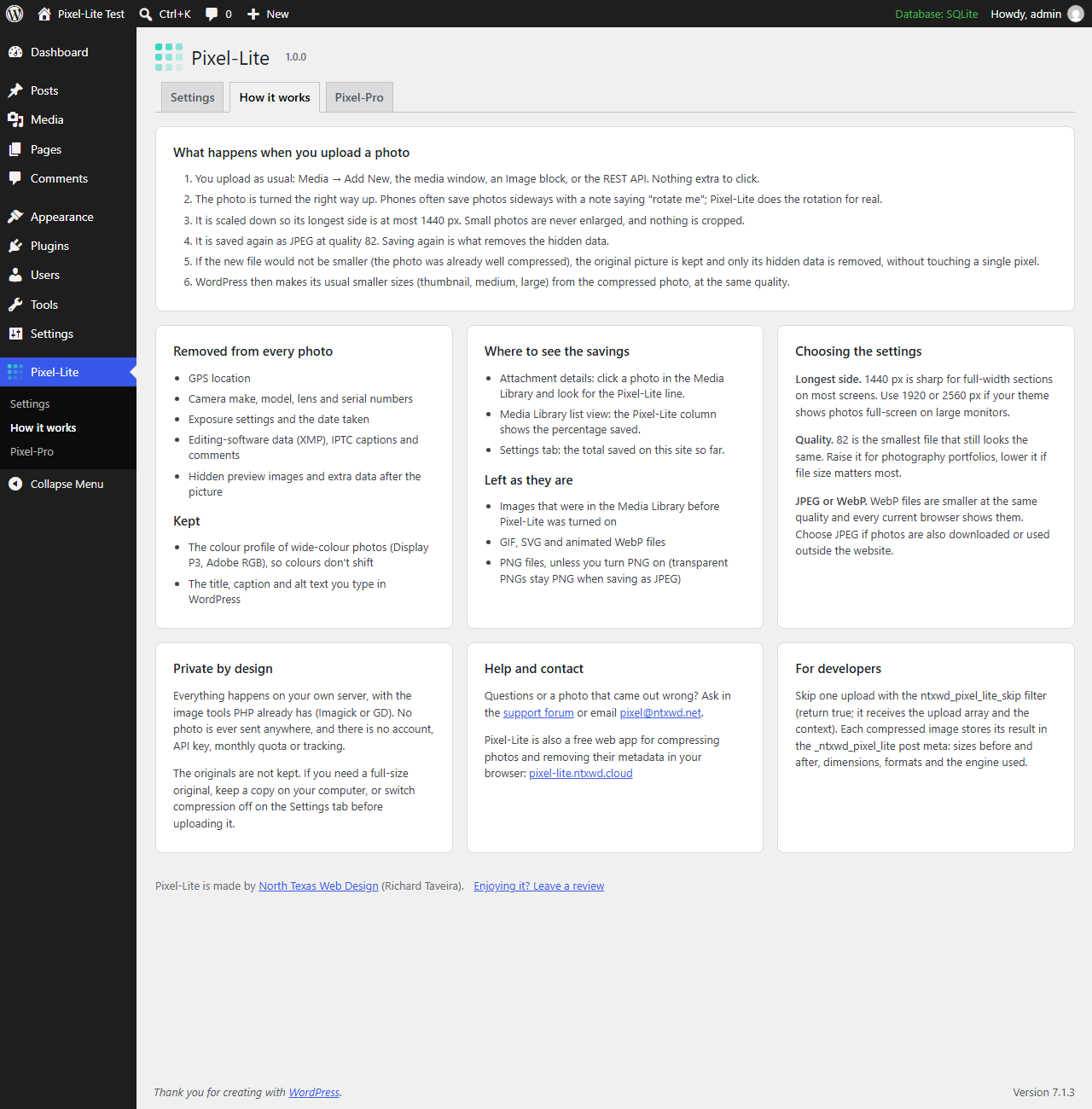Image resolution: width=1092 pixels, height=1109 pixels.
Task: Open the Pixel-Pro tab
Action: click(x=359, y=97)
